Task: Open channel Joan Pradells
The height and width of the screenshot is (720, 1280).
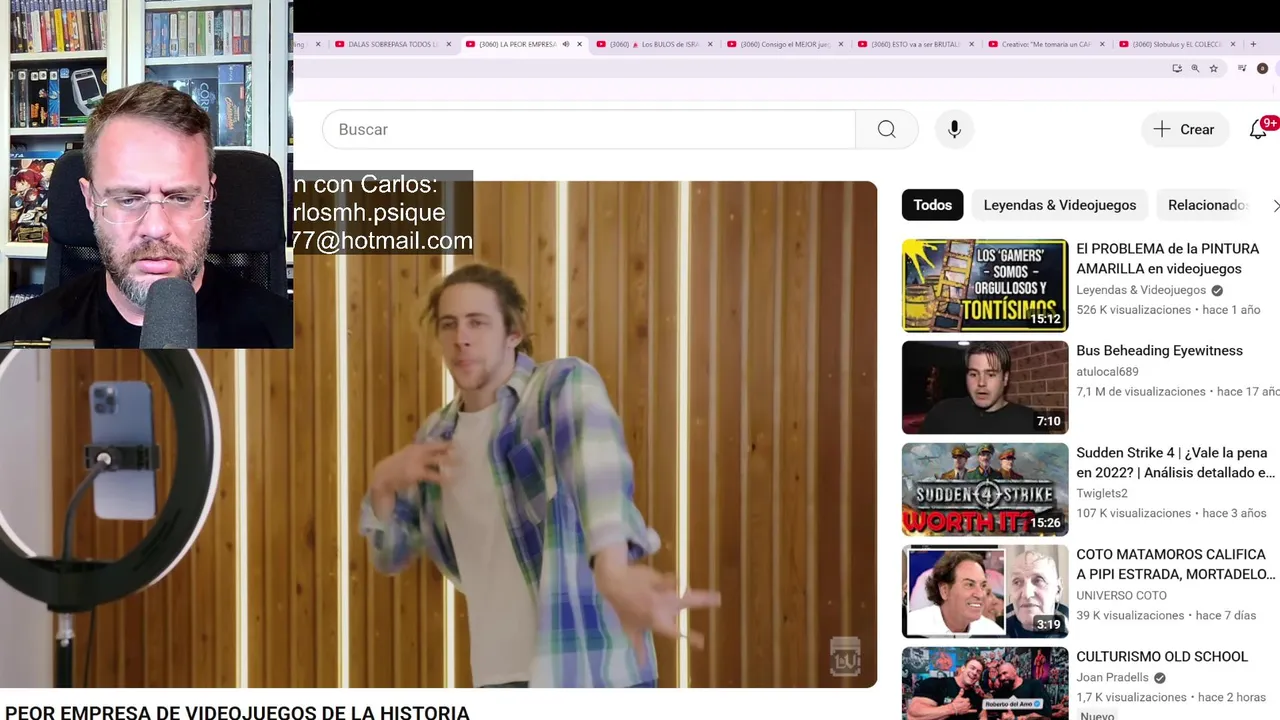Action: pyautogui.click(x=1112, y=677)
